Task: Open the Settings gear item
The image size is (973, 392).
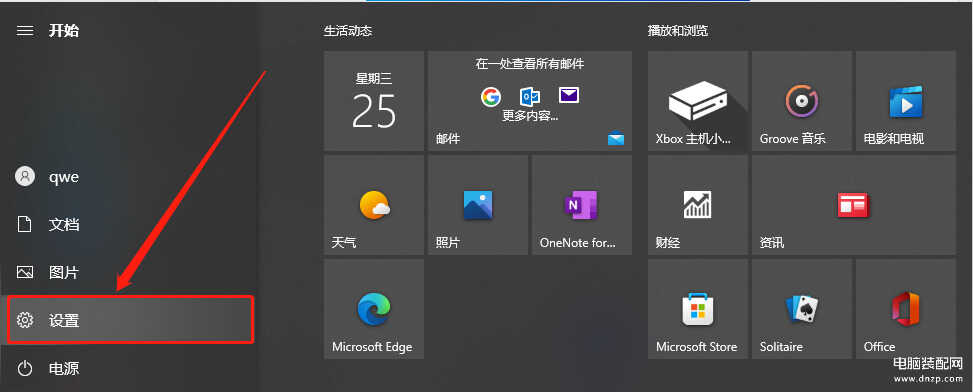Action: point(130,320)
